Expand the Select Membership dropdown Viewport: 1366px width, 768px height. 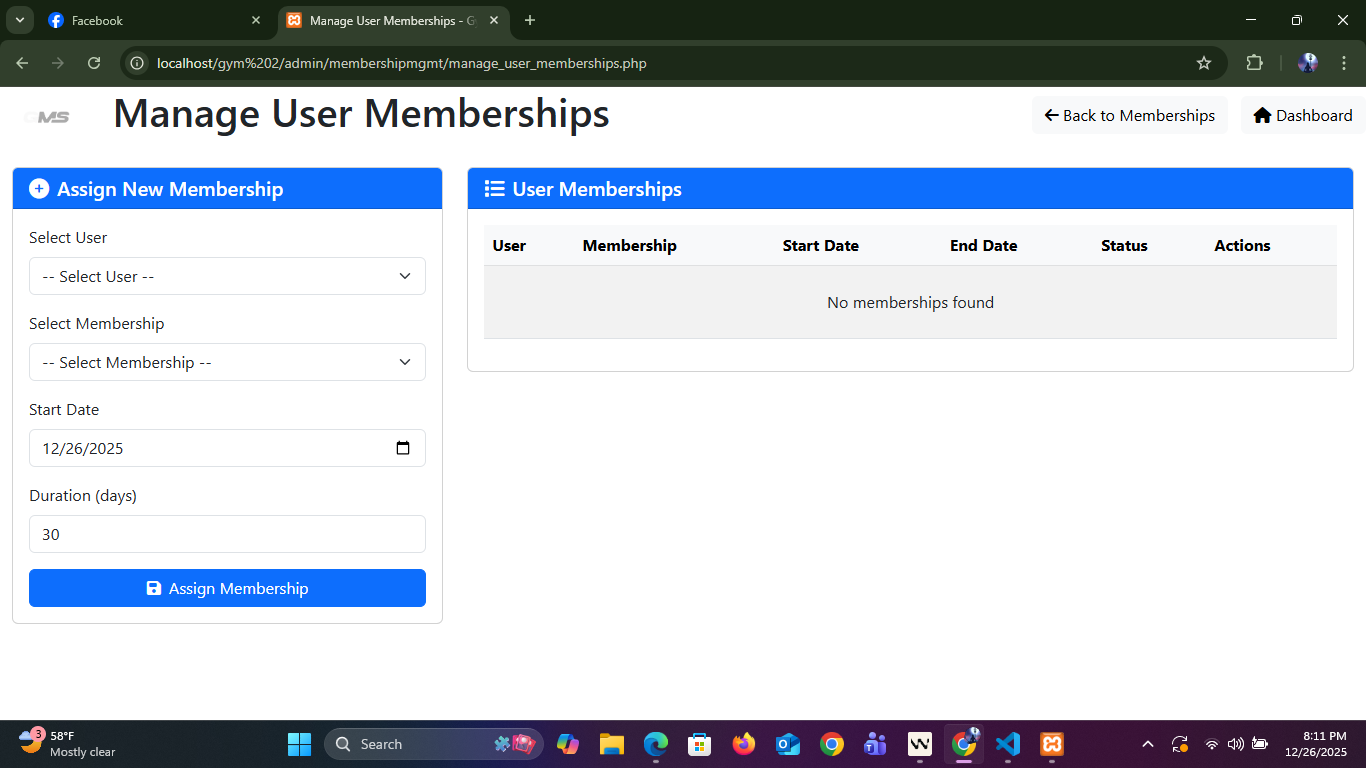(x=227, y=362)
